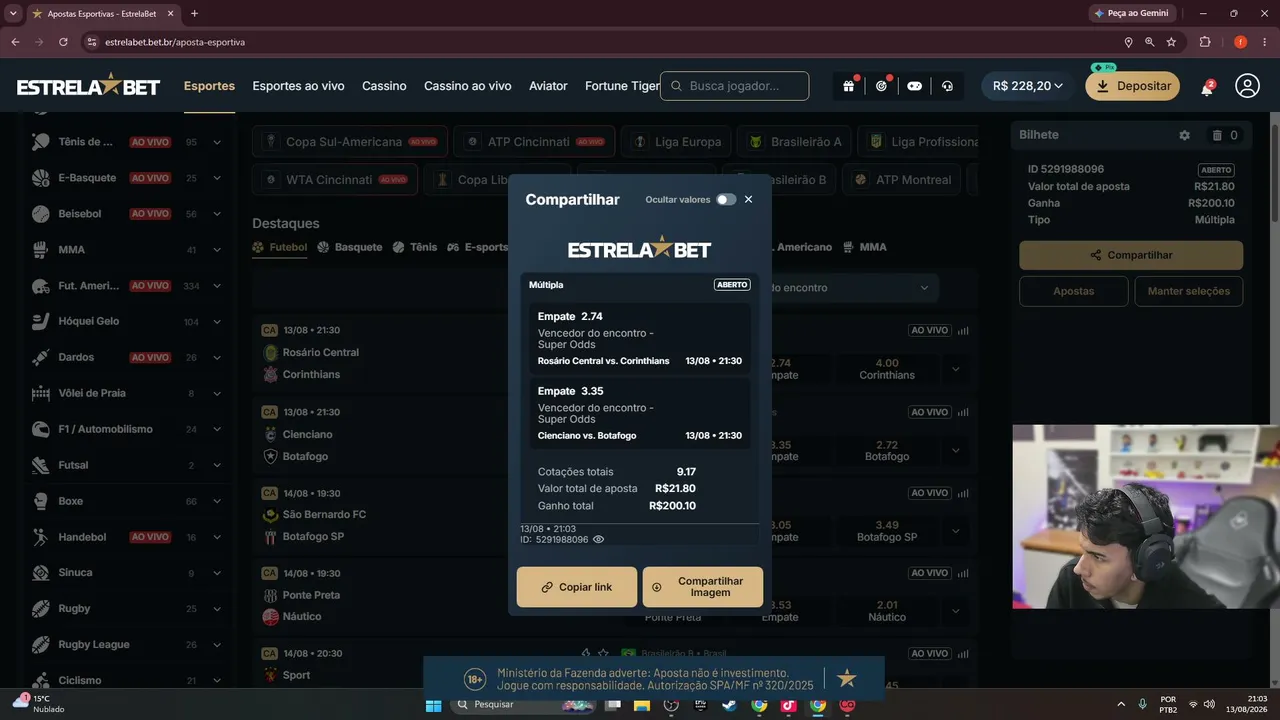Expand the Beisebol sidebar category
This screenshot has width=1280, height=720.
coord(217,214)
